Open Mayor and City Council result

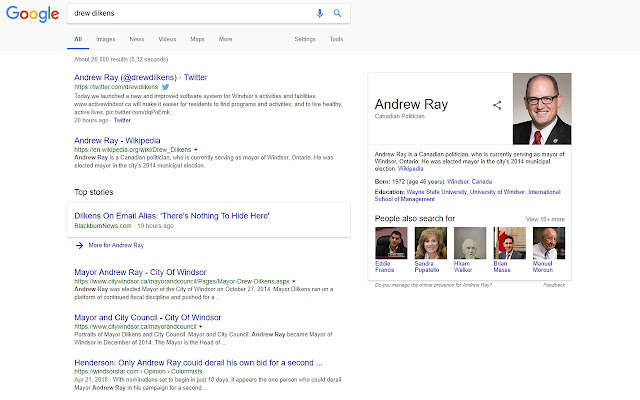pos(147,318)
